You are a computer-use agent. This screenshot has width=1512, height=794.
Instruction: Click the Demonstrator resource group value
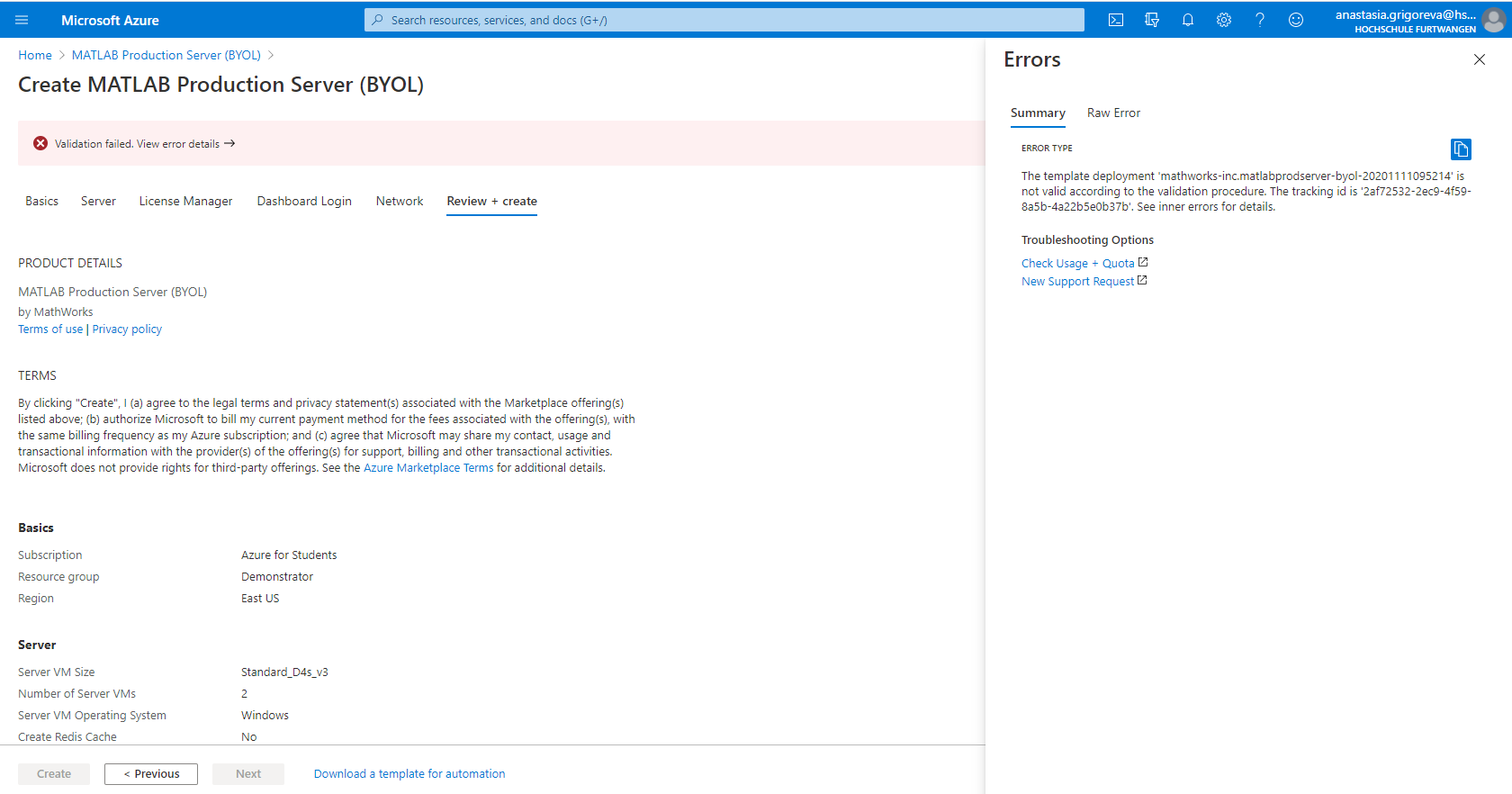coord(277,576)
